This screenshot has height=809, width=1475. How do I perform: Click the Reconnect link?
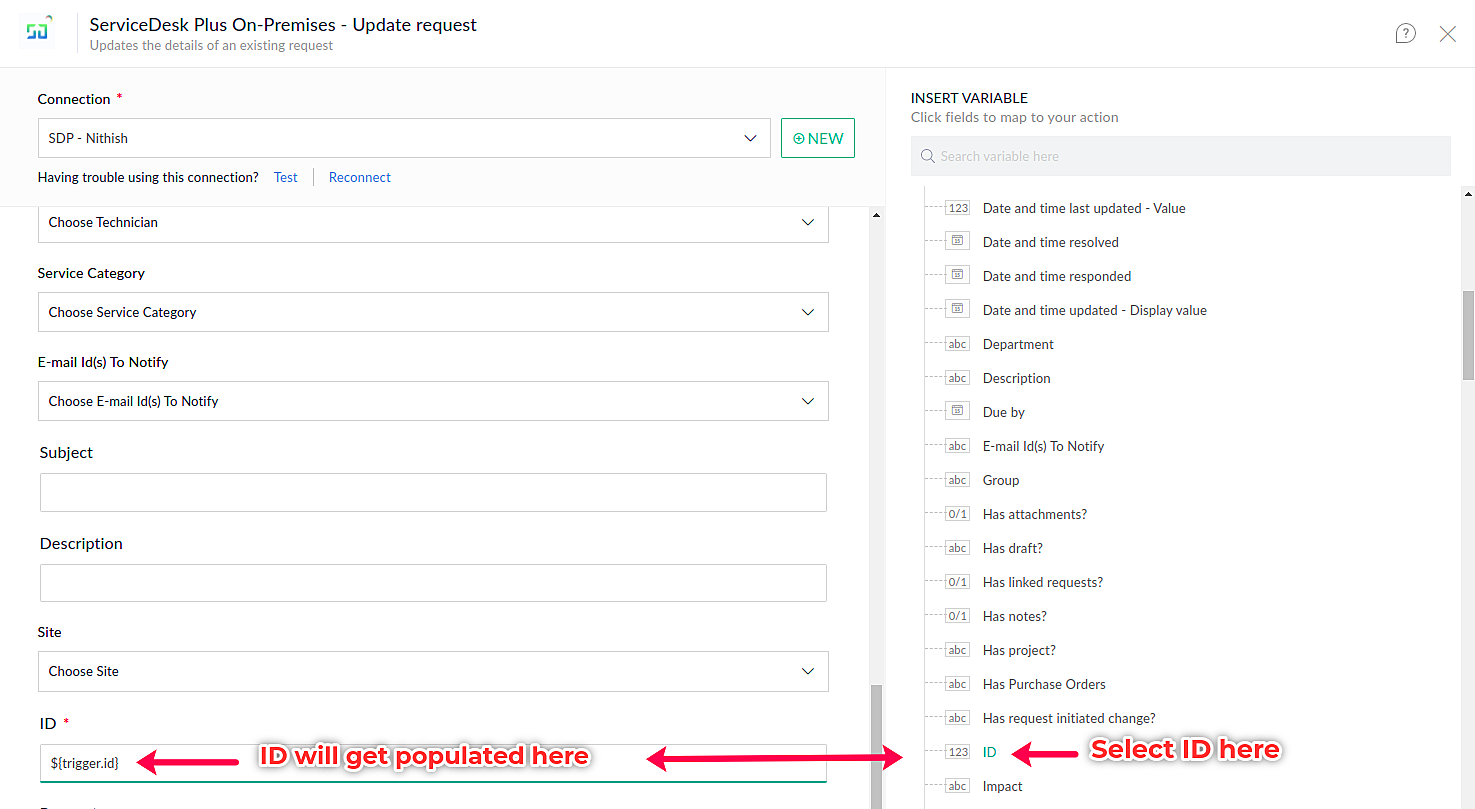[359, 177]
